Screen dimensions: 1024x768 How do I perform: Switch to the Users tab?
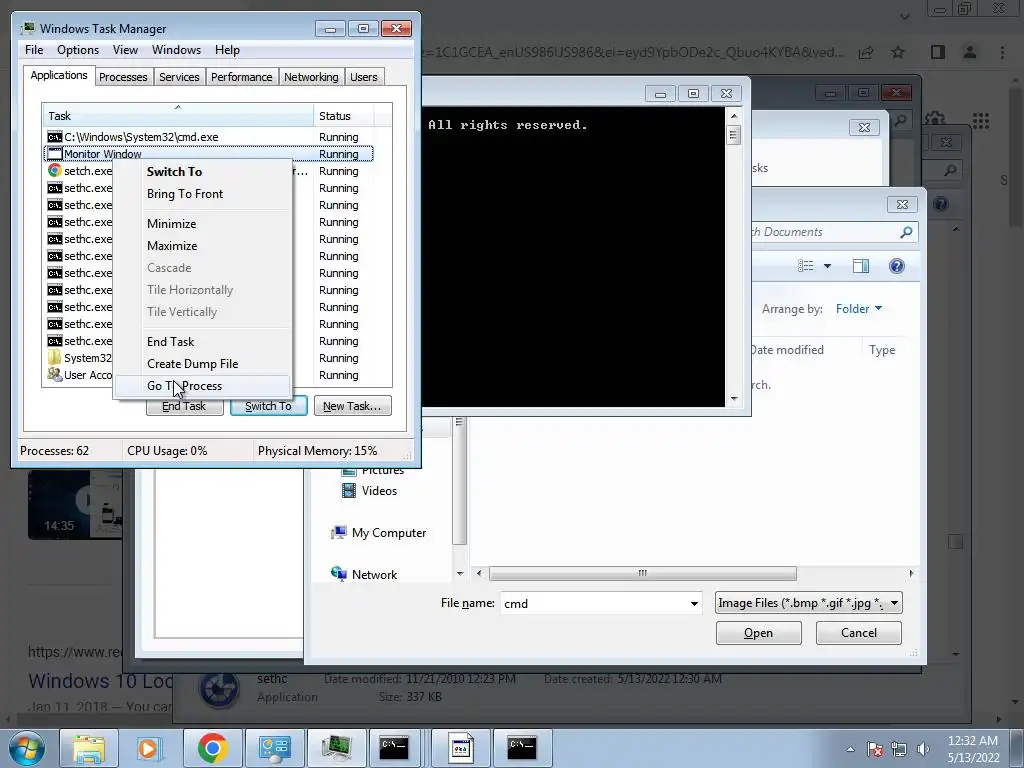tap(364, 77)
